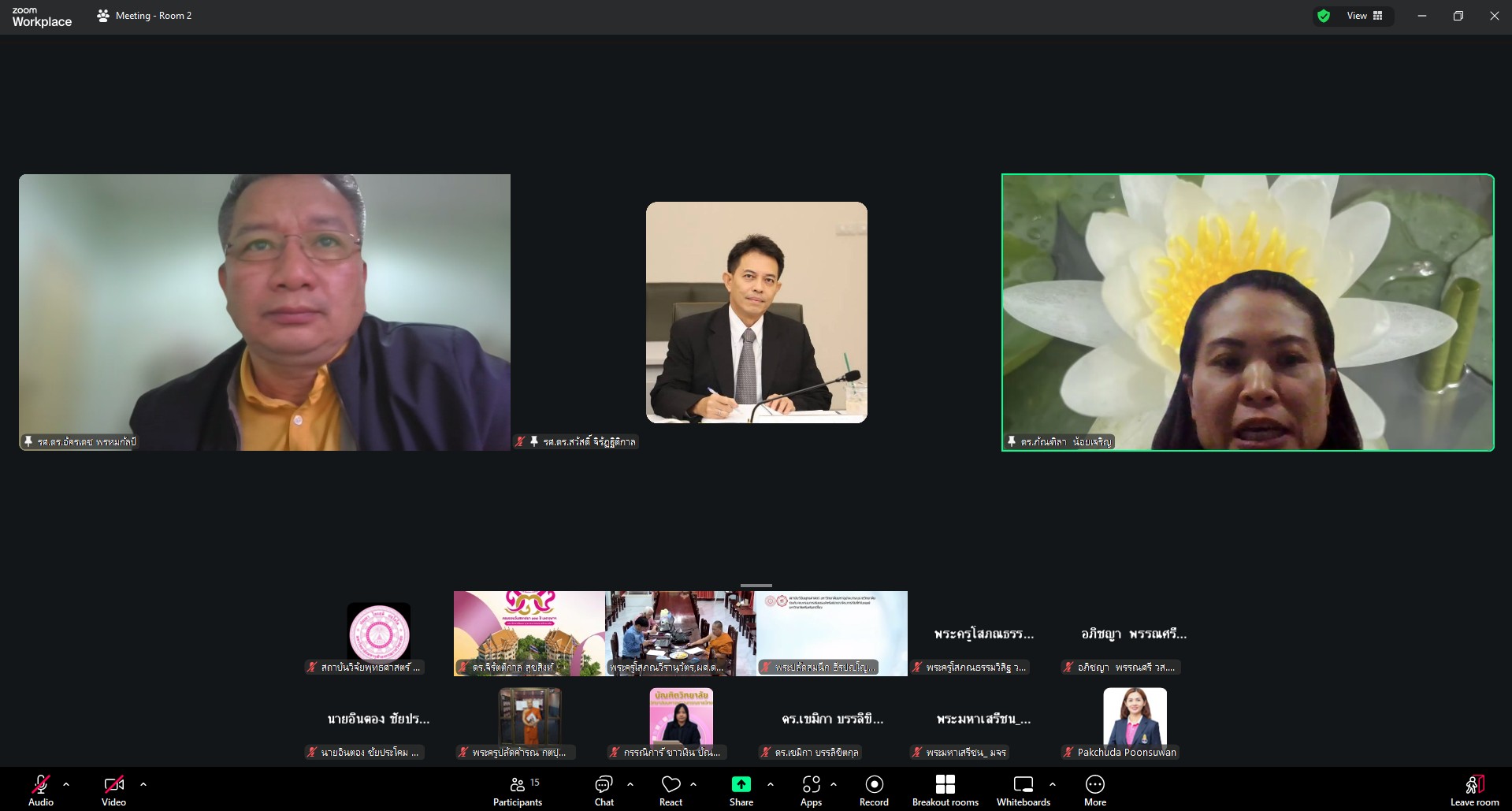Select Pakchuda Poonsuwan participant thumbnail
1512x811 pixels.
click(x=1135, y=719)
